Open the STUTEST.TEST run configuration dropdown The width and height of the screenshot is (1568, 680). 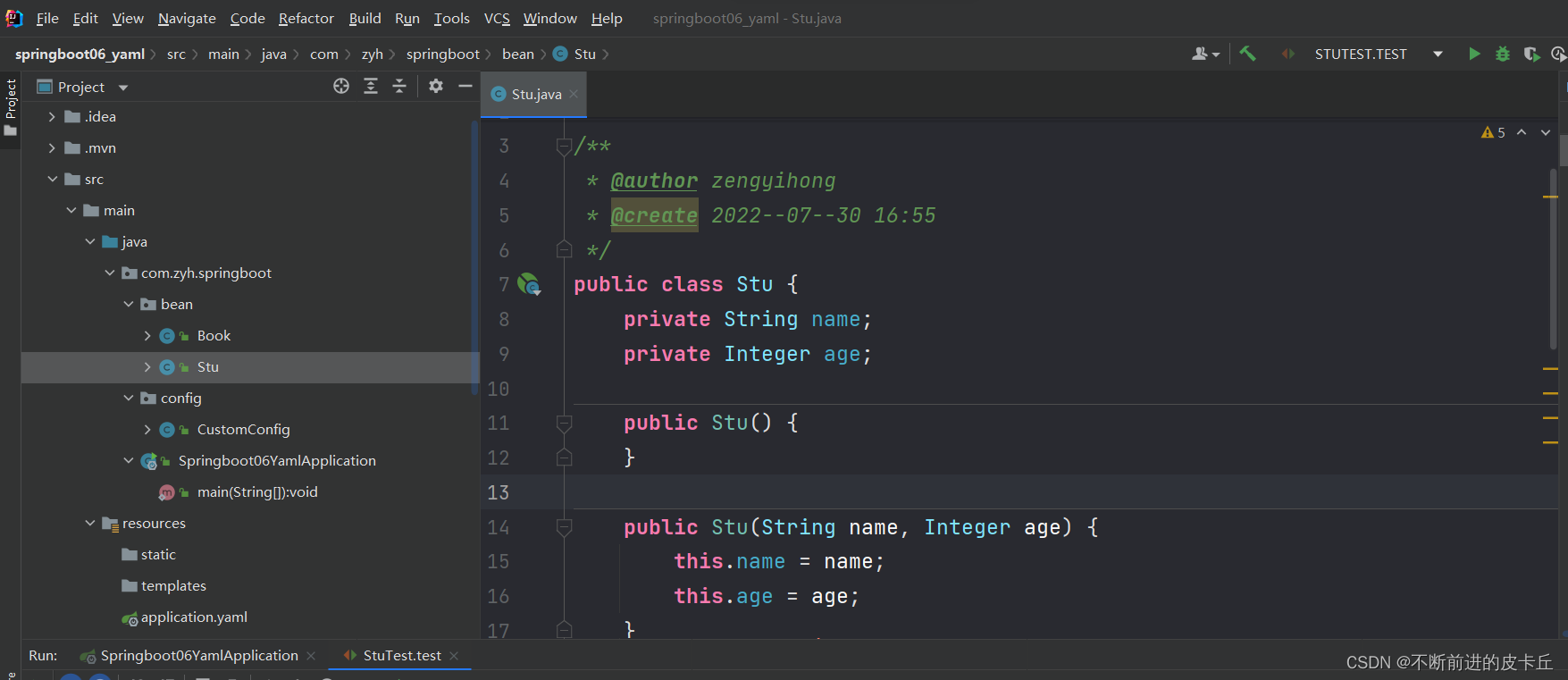(1438, 55)
